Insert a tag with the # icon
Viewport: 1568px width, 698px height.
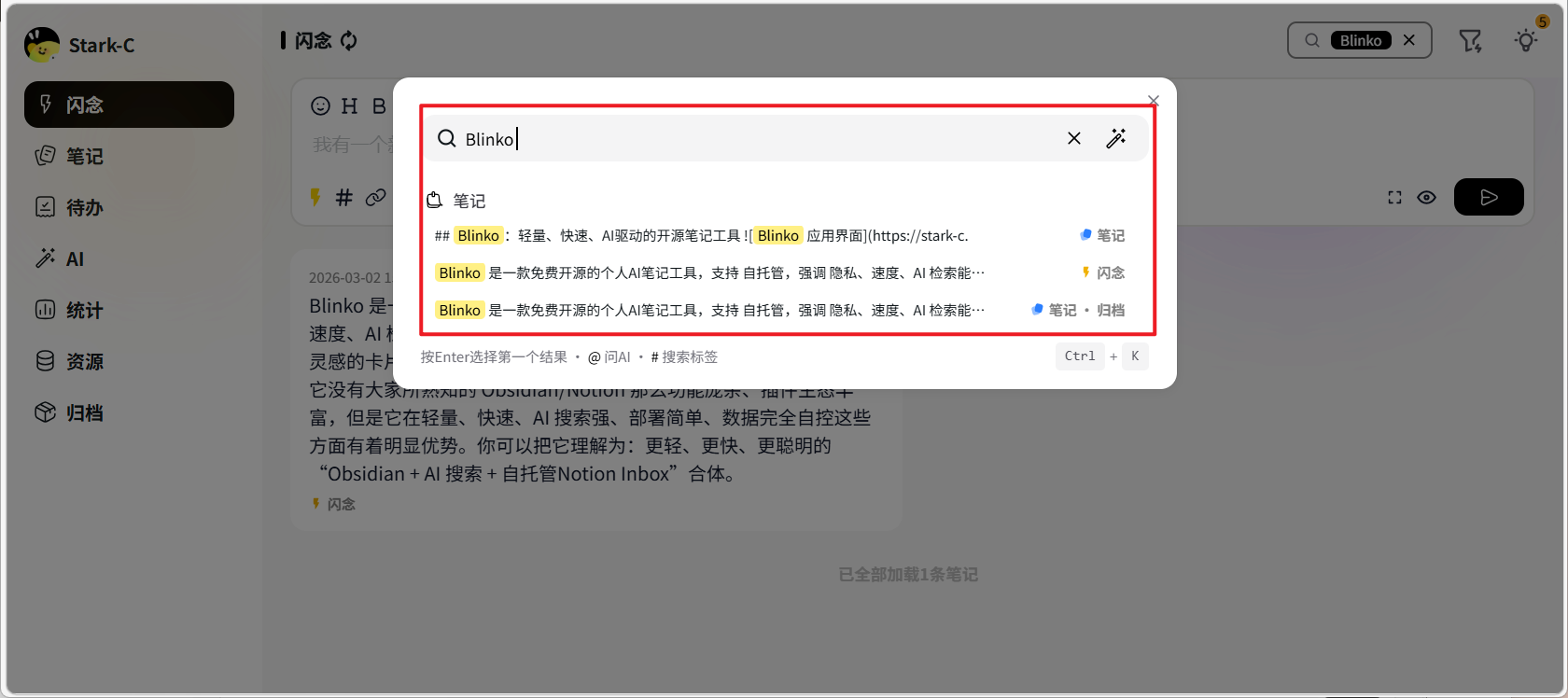[x=344, y=197]
